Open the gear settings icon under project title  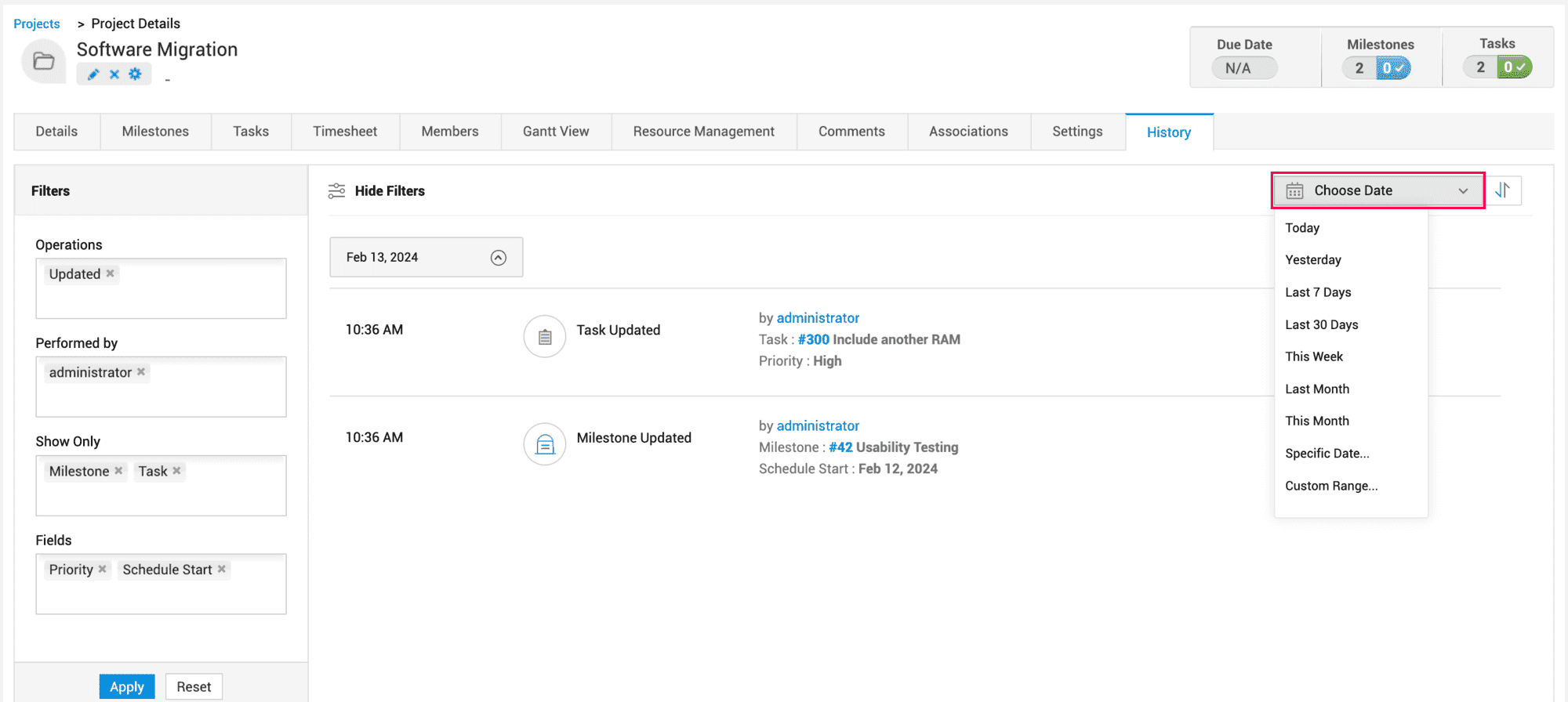(136, 74)
